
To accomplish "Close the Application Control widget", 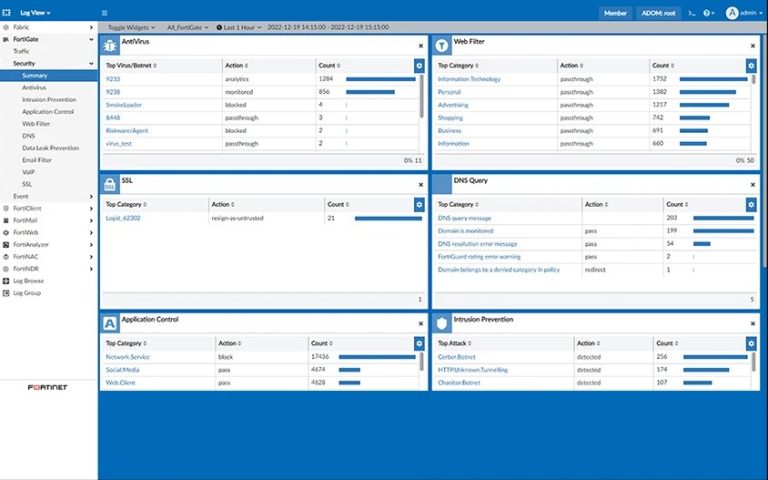I will [x=421, y=324].
